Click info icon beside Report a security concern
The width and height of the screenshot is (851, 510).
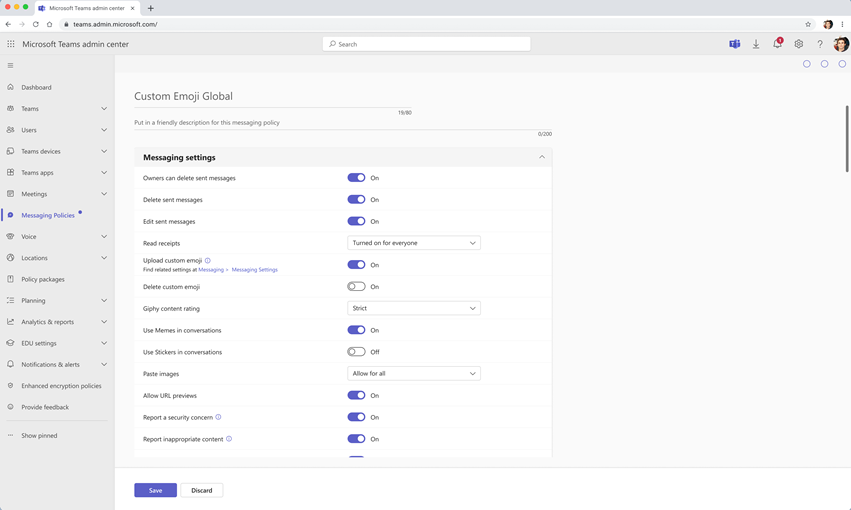(218, 417)
